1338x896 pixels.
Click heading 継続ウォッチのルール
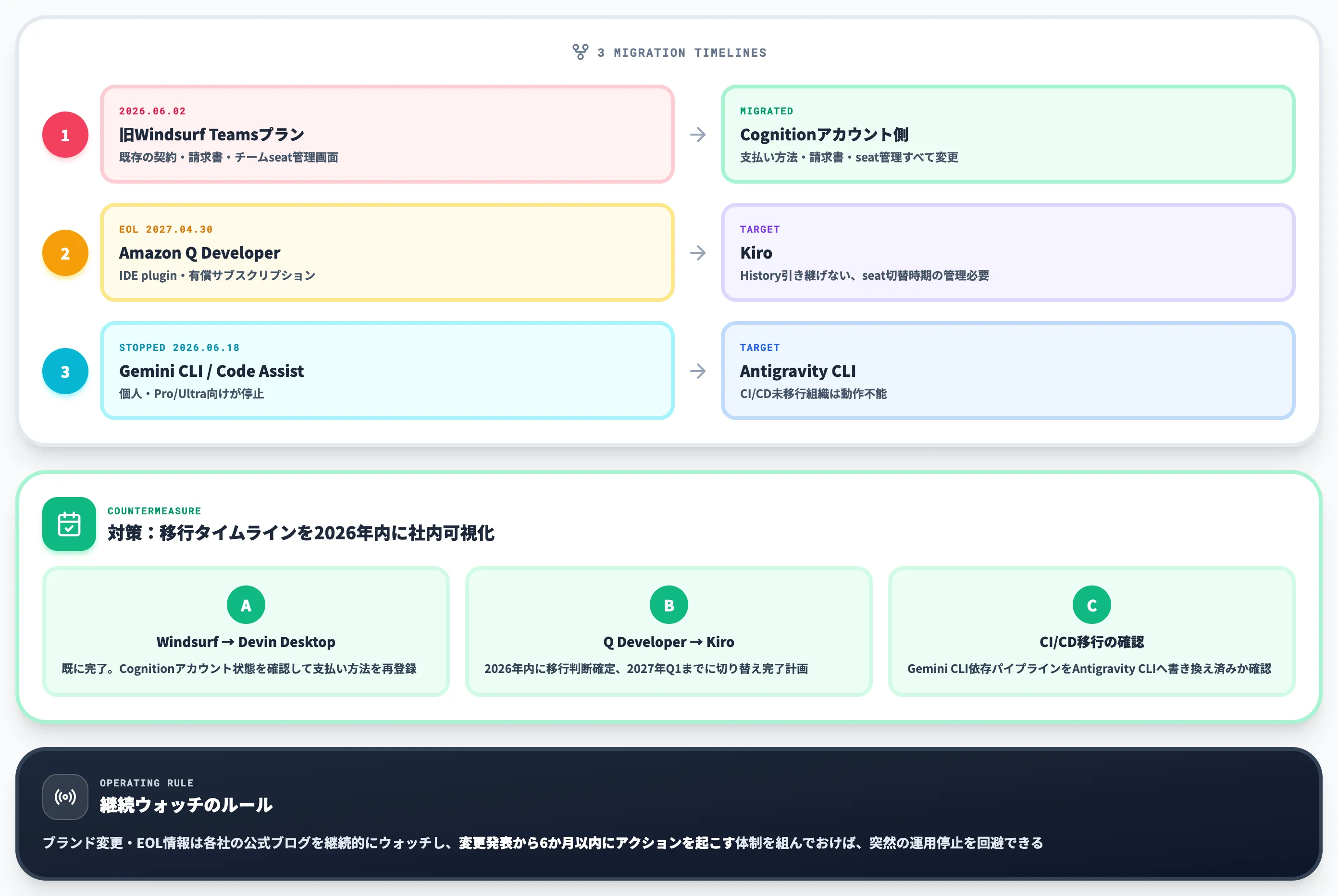[x=186, y=805]
